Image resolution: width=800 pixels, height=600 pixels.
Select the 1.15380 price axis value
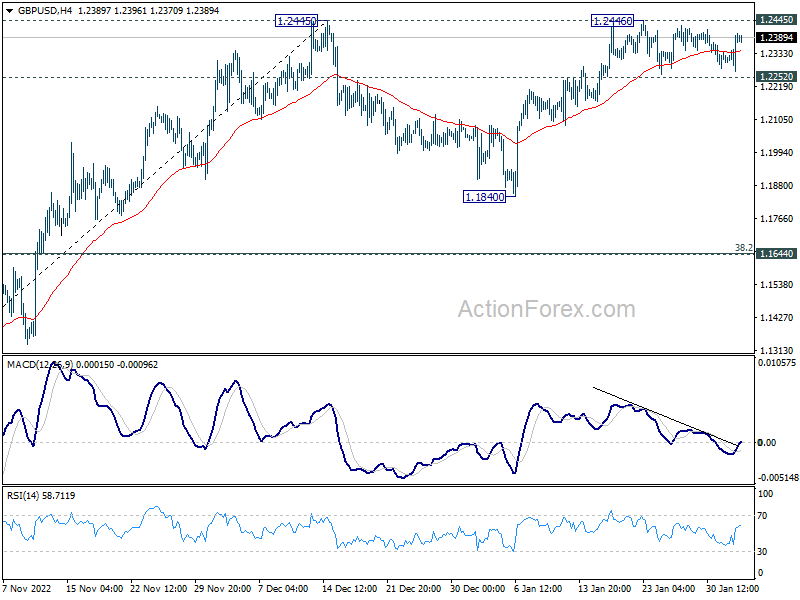(x=776, y=284)
